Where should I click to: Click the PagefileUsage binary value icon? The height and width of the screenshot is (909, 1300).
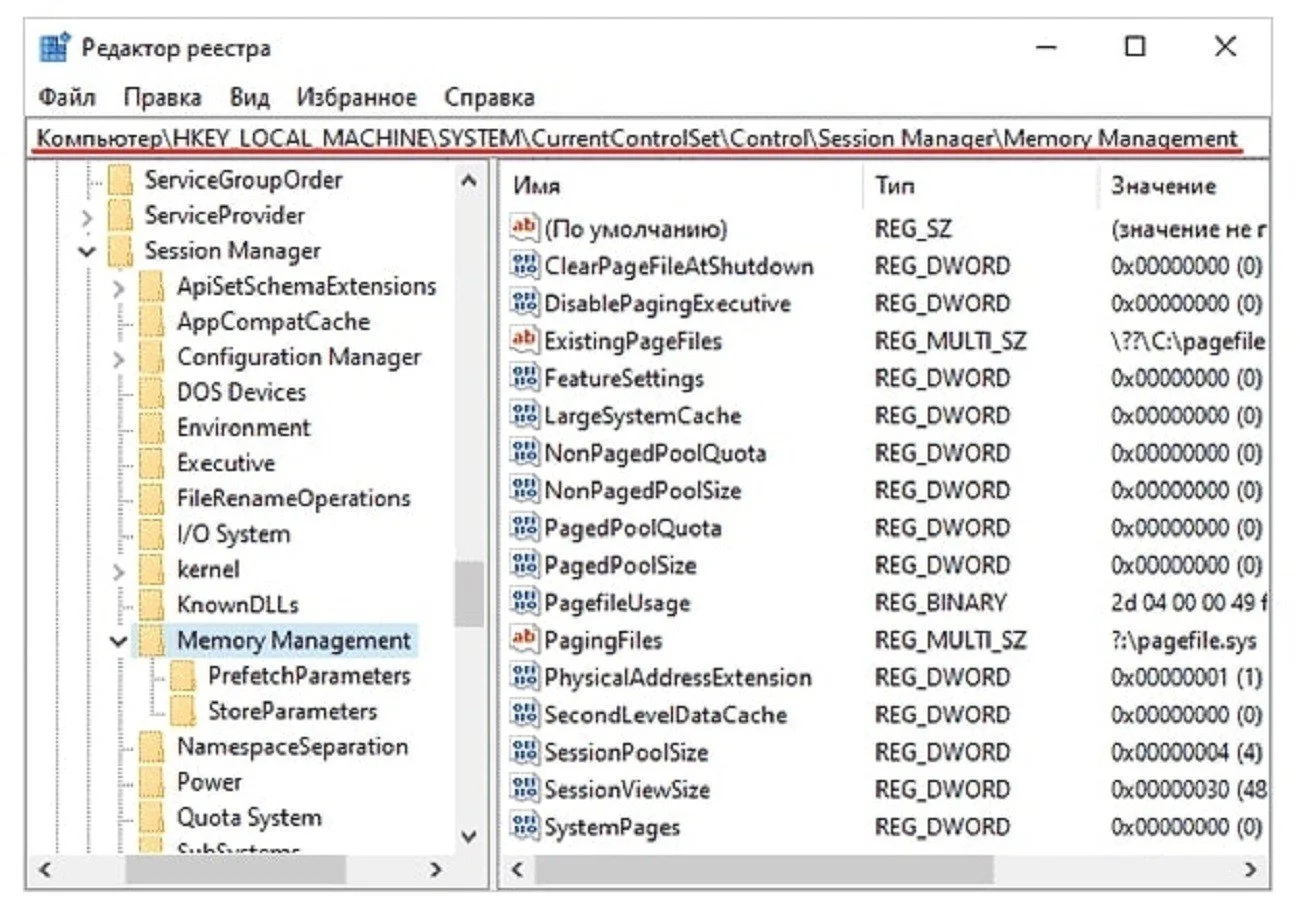tap(524, 602)
